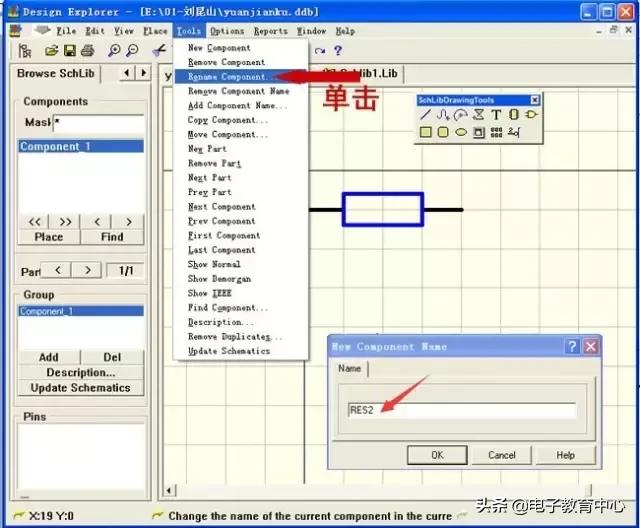Click the Del button in Group

[112, 357]
